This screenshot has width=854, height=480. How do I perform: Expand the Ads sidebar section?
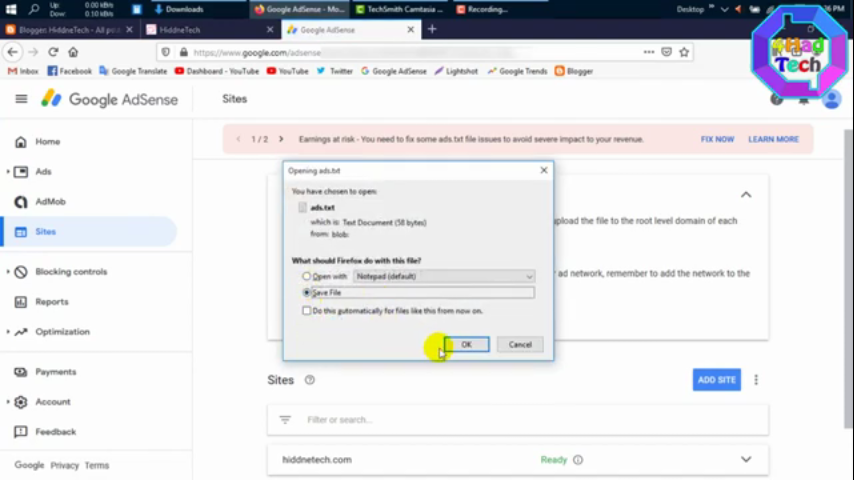tap(8, 172)
